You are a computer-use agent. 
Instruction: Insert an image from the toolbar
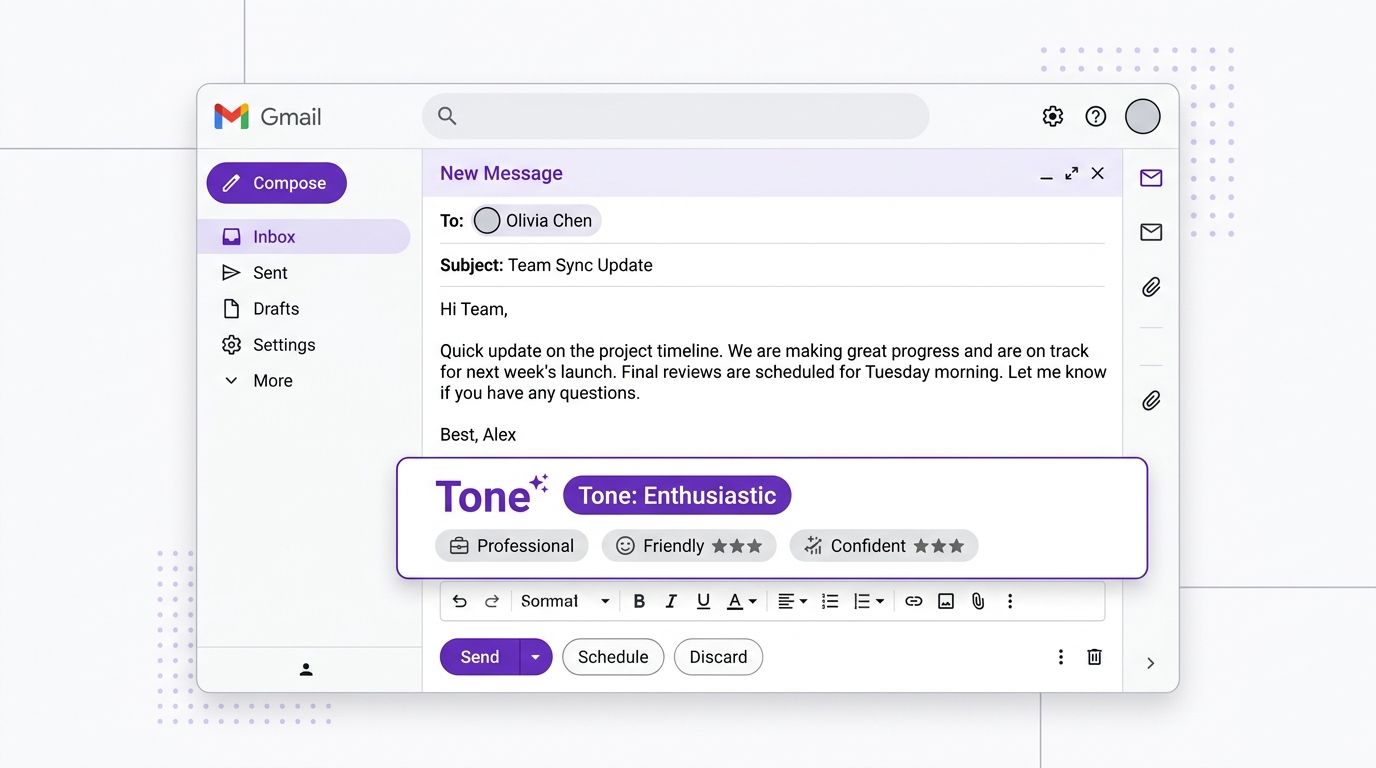click(946, 601)
